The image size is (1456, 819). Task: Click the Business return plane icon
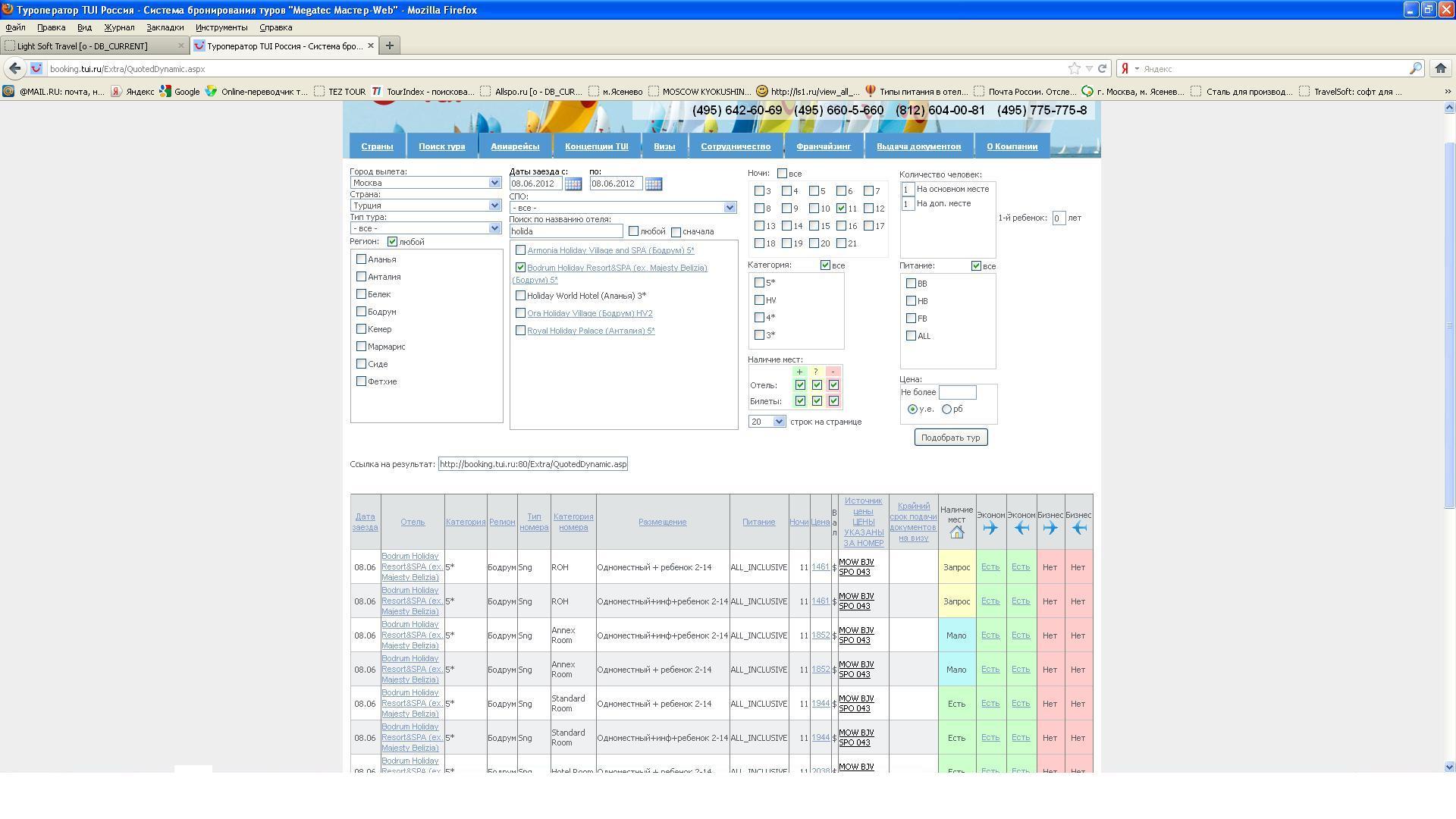point(1078,529)
